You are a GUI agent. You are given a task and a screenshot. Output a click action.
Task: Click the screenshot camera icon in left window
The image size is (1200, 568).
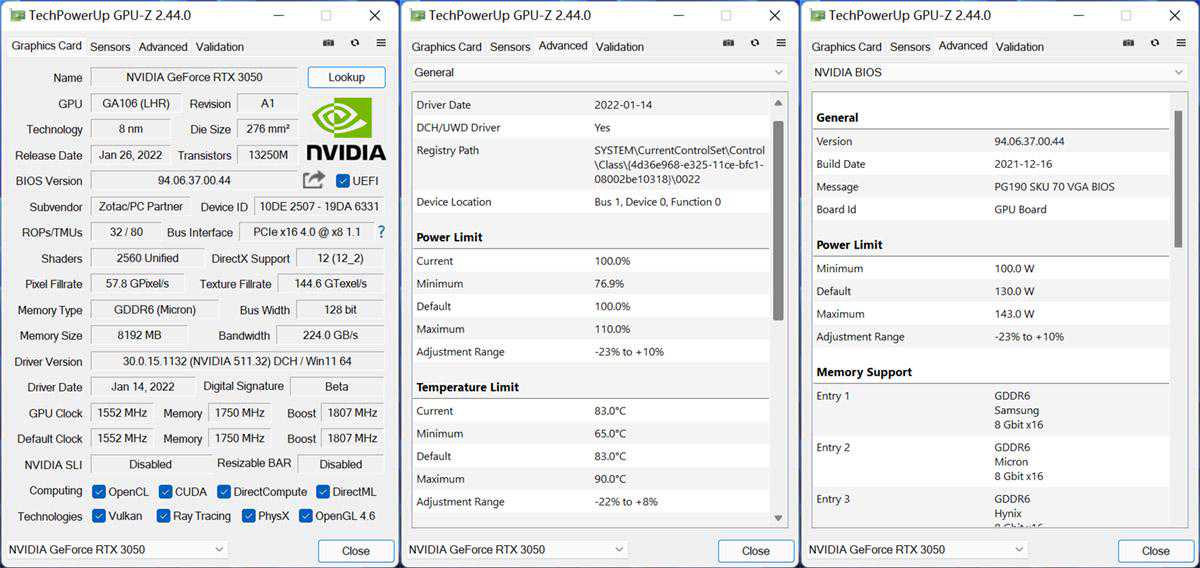click(x=328, y=44)
